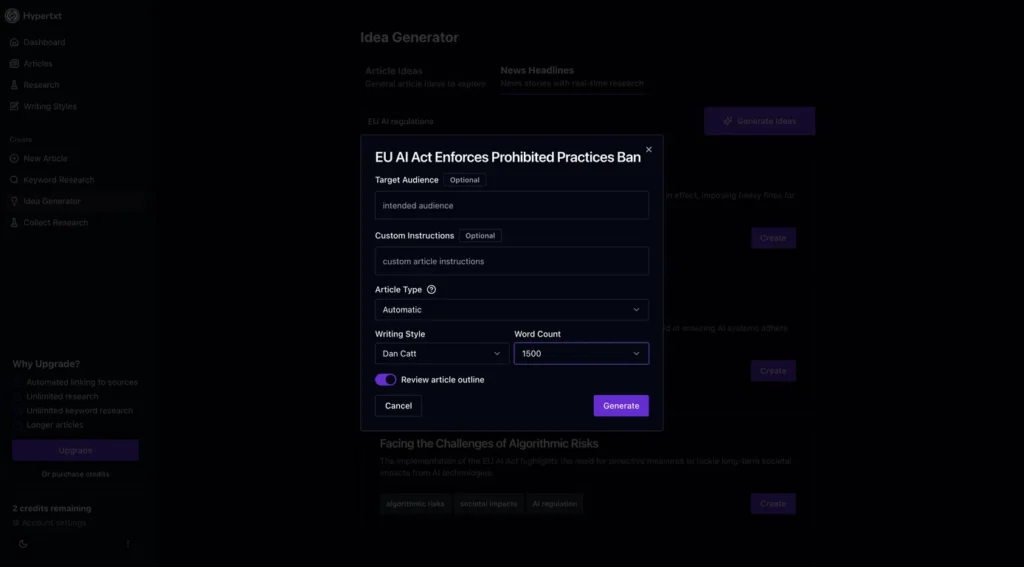Open the Word Count 1500 dropdown
The image size is (1024, 567).
click(581, 353)
